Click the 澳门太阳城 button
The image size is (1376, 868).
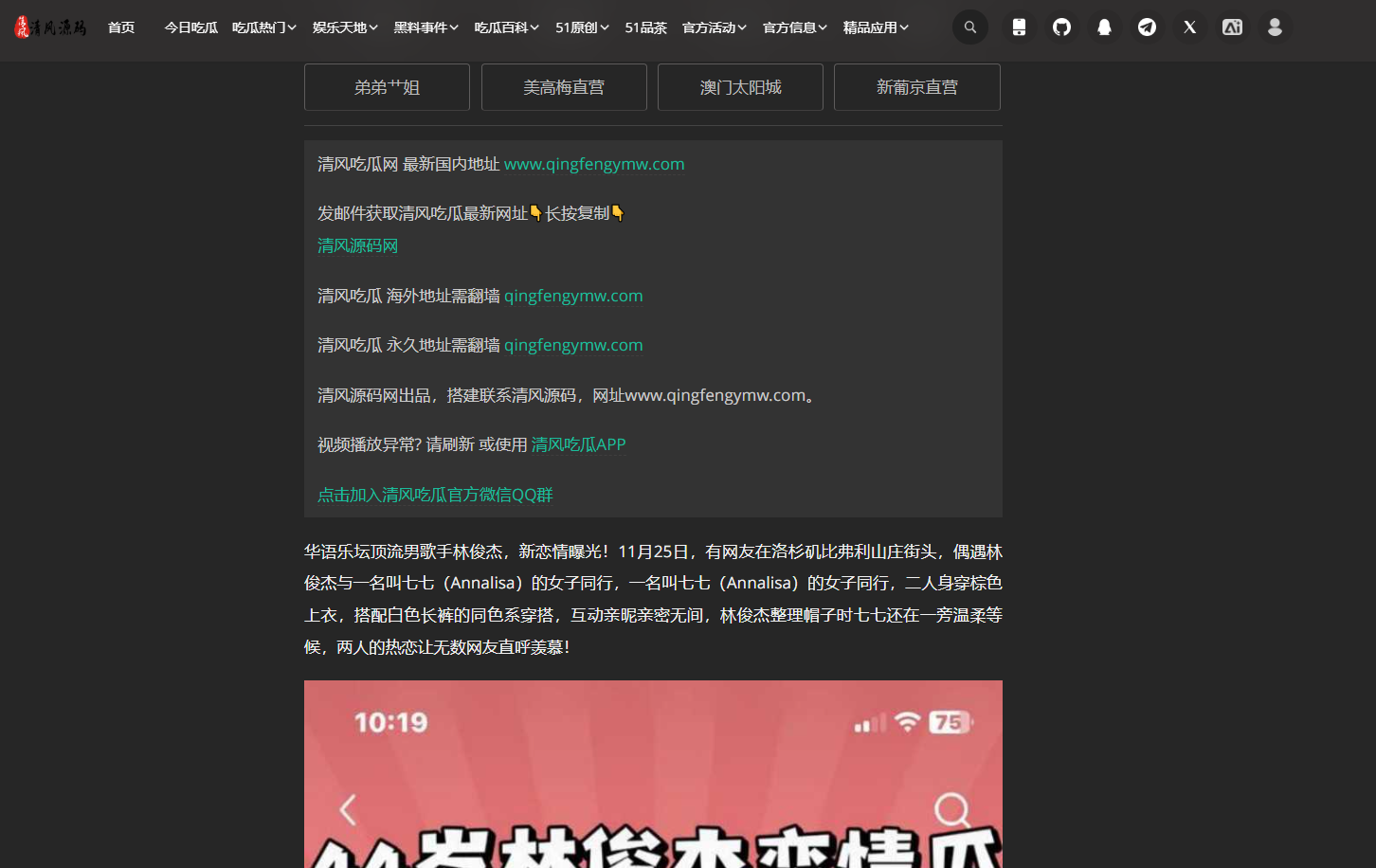[x=740, y=87]
